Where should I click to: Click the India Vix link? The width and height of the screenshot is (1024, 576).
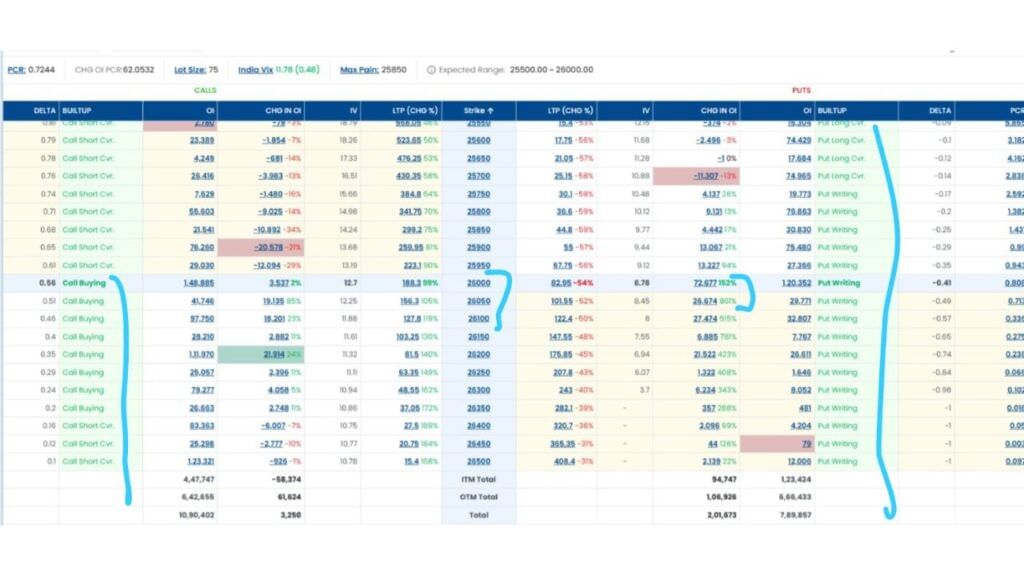click(255, 70)
